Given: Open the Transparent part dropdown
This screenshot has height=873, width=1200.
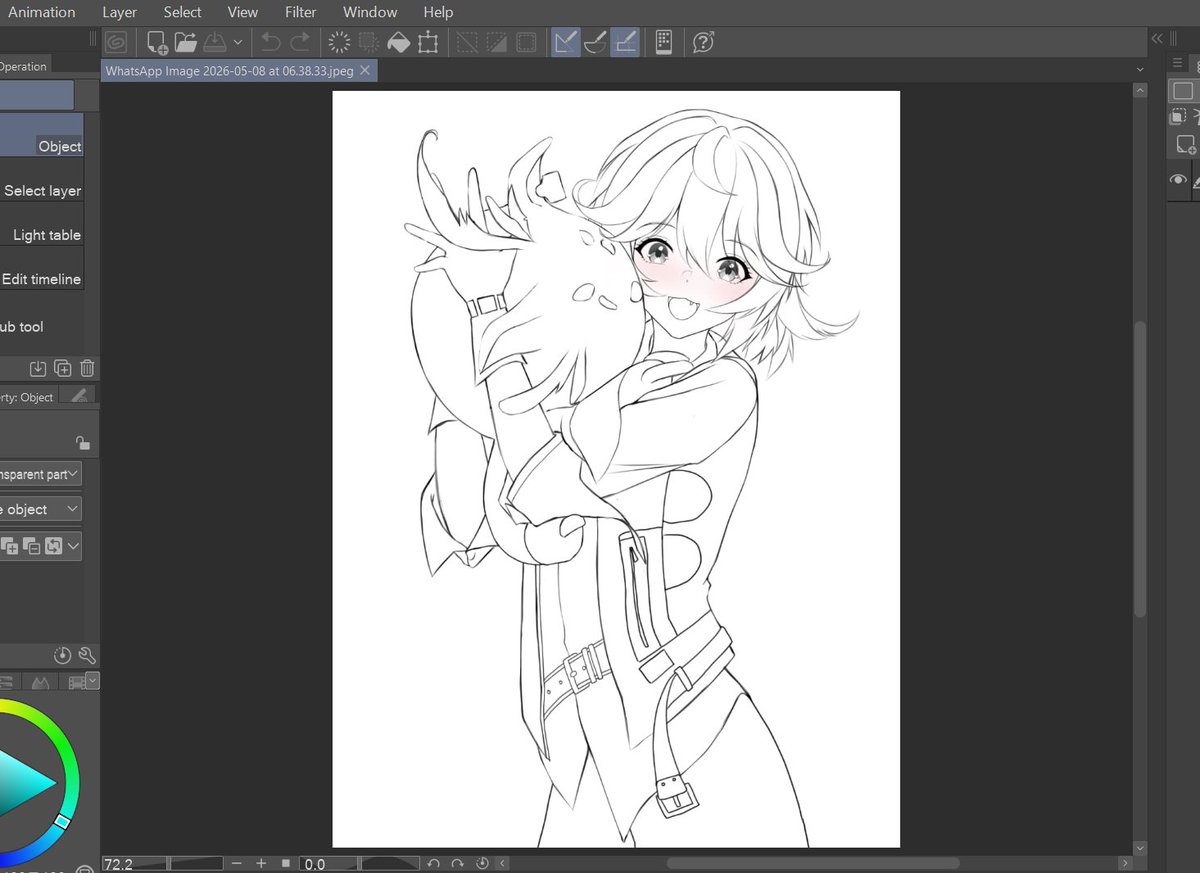Looking at the screenshot, I should point(41,474).
